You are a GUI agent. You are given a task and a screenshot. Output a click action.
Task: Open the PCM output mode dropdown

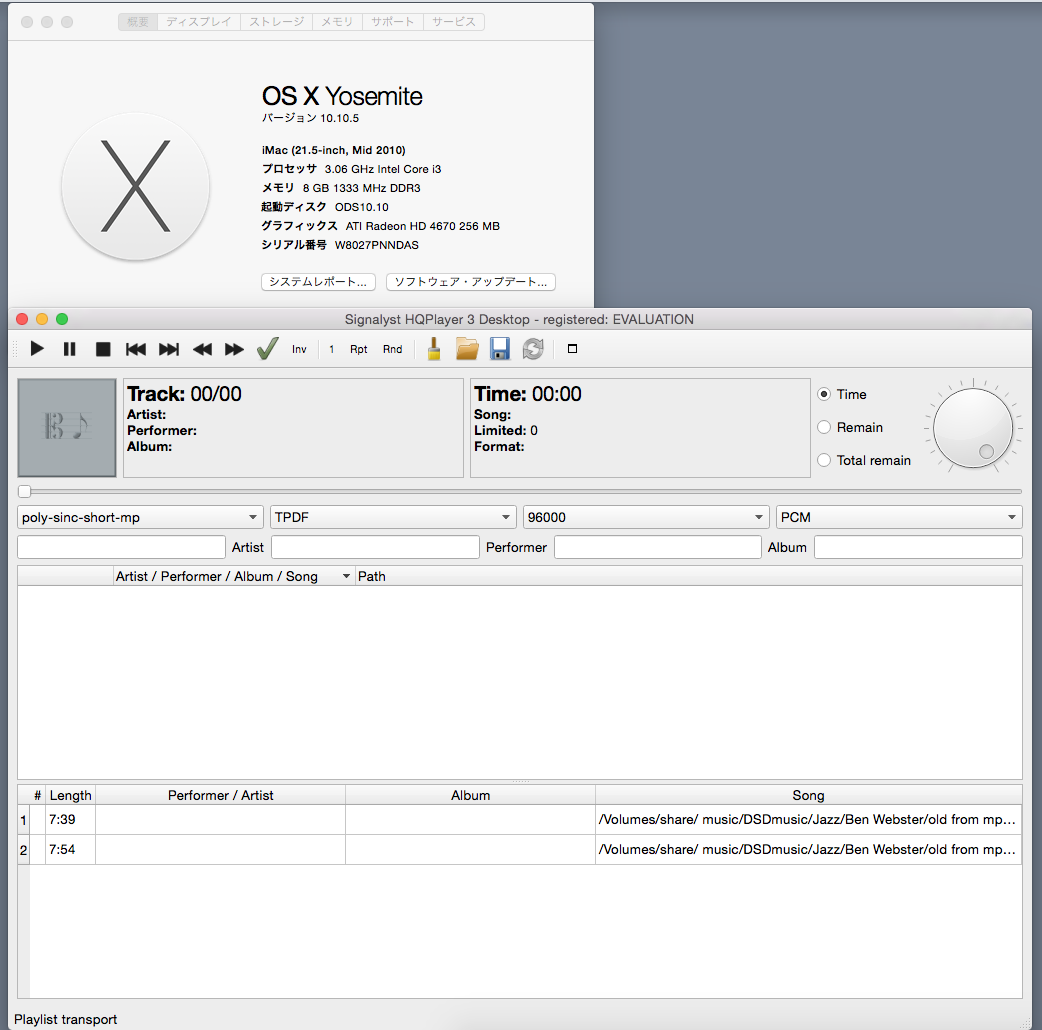(899, 517)
